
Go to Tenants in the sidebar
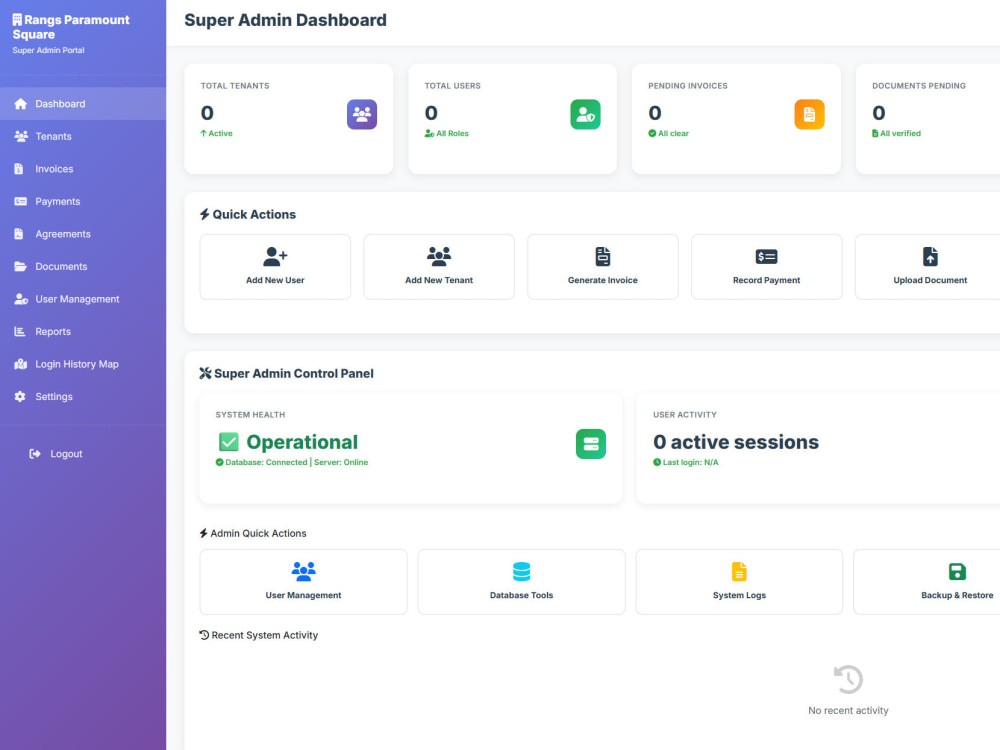pos(83,136)
